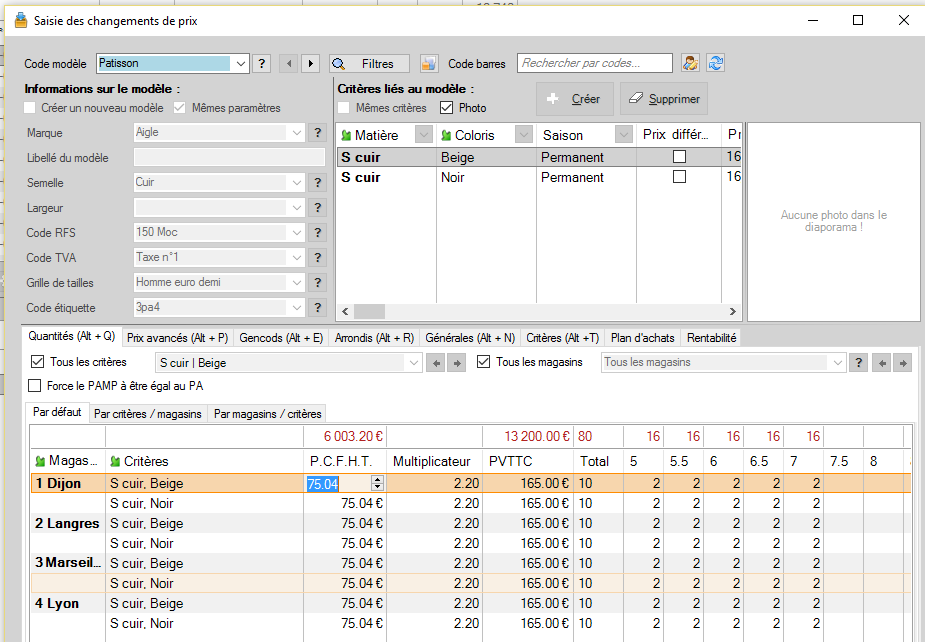This screenshot has height=642, width=925.
Task: Enable Force le PAMP à être égal au PA
Action: coord(36,385)
